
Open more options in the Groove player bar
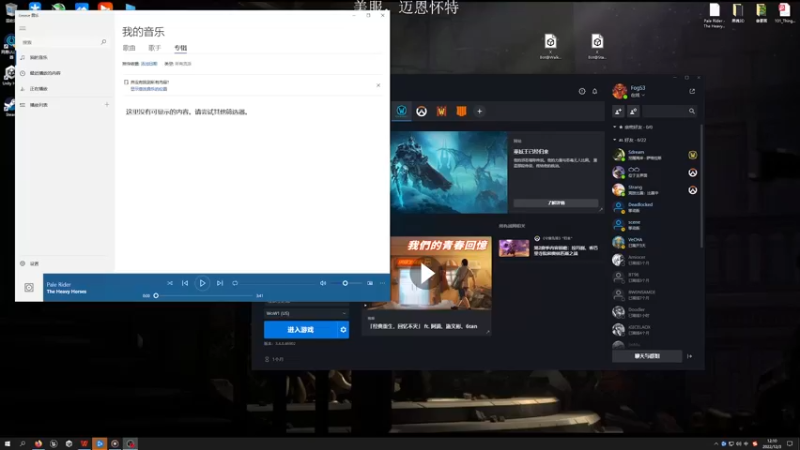point(383,283)
